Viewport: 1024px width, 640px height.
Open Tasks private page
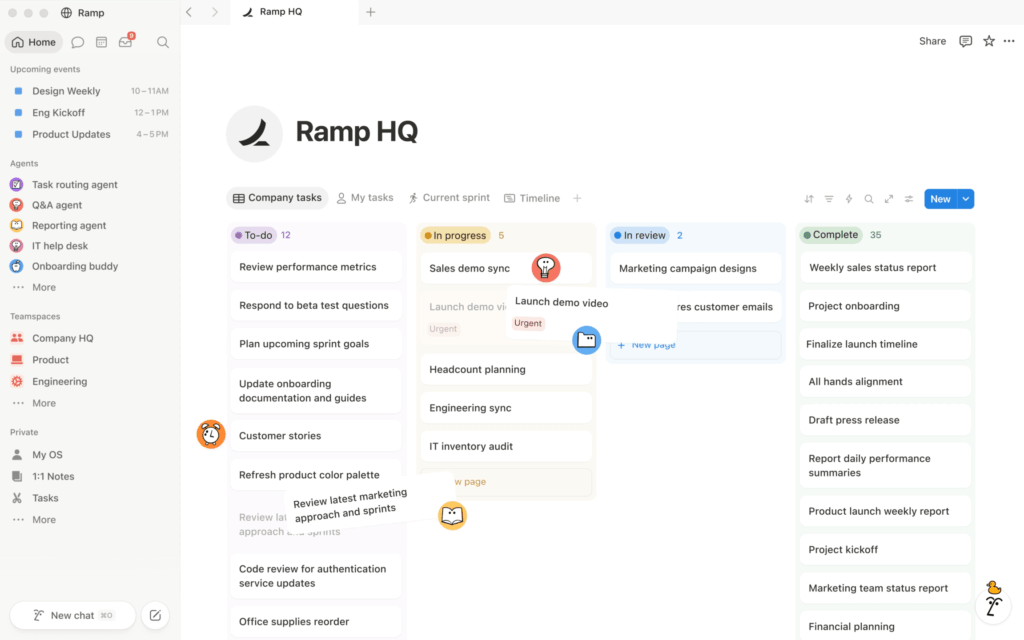[45, 498]
